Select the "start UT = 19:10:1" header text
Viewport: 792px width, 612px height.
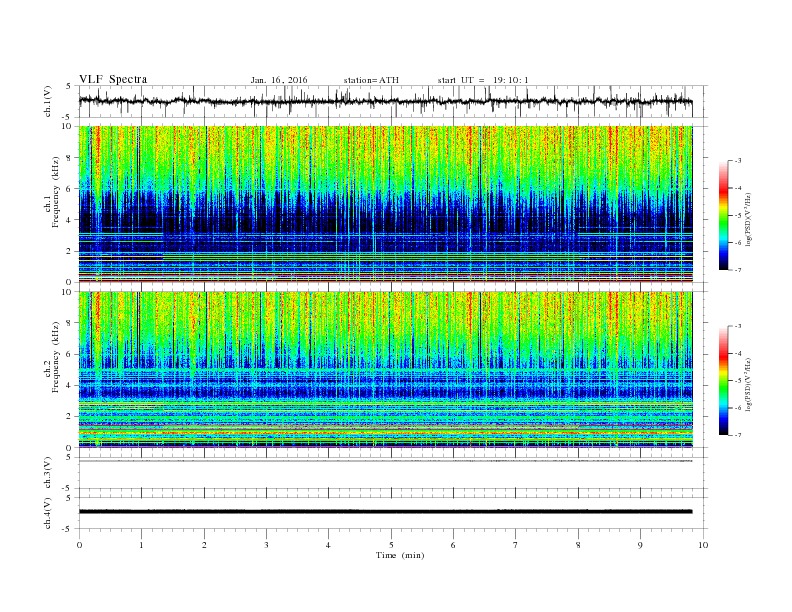[483, 80]
